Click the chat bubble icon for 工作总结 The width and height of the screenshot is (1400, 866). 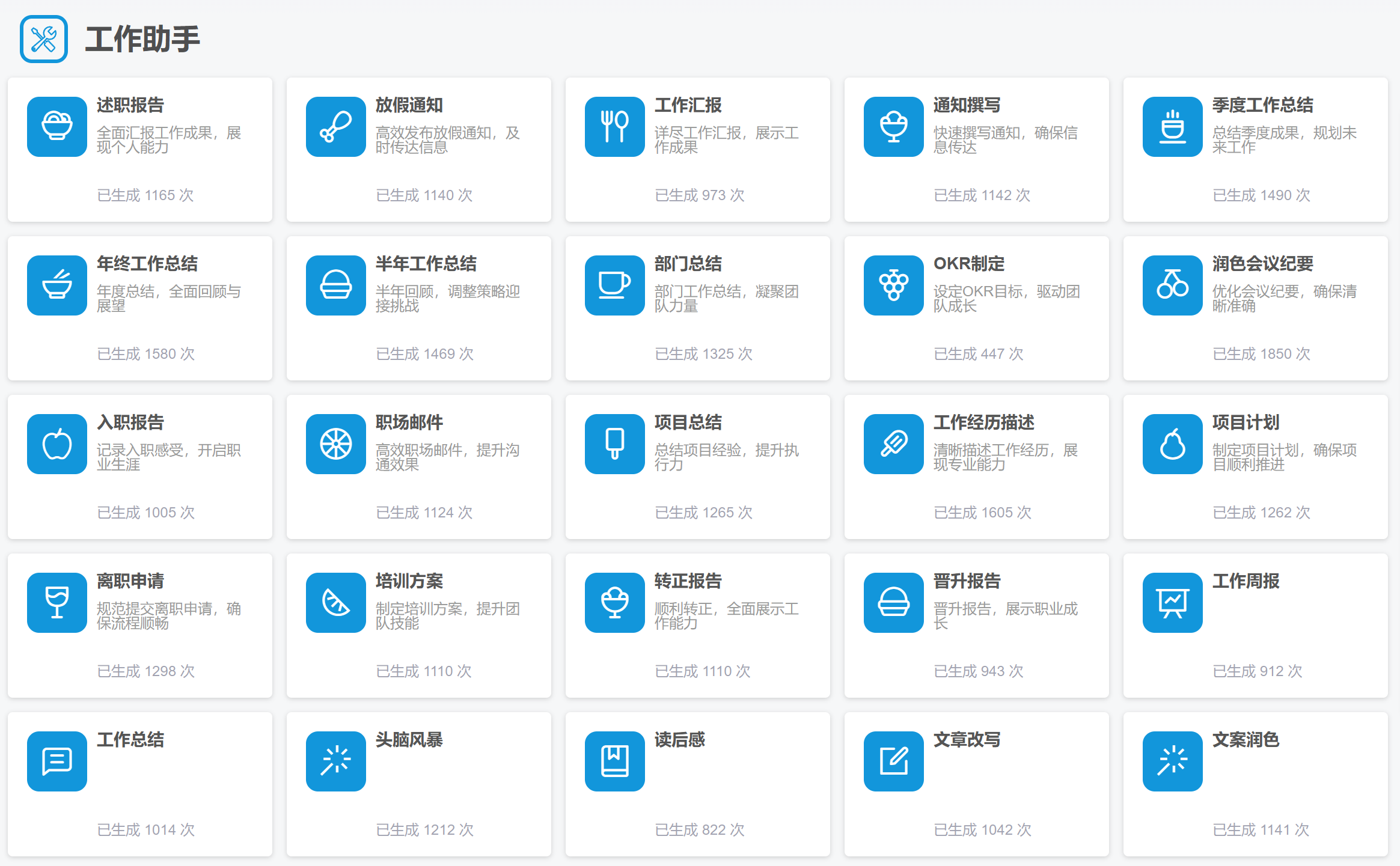coord(57,761)
